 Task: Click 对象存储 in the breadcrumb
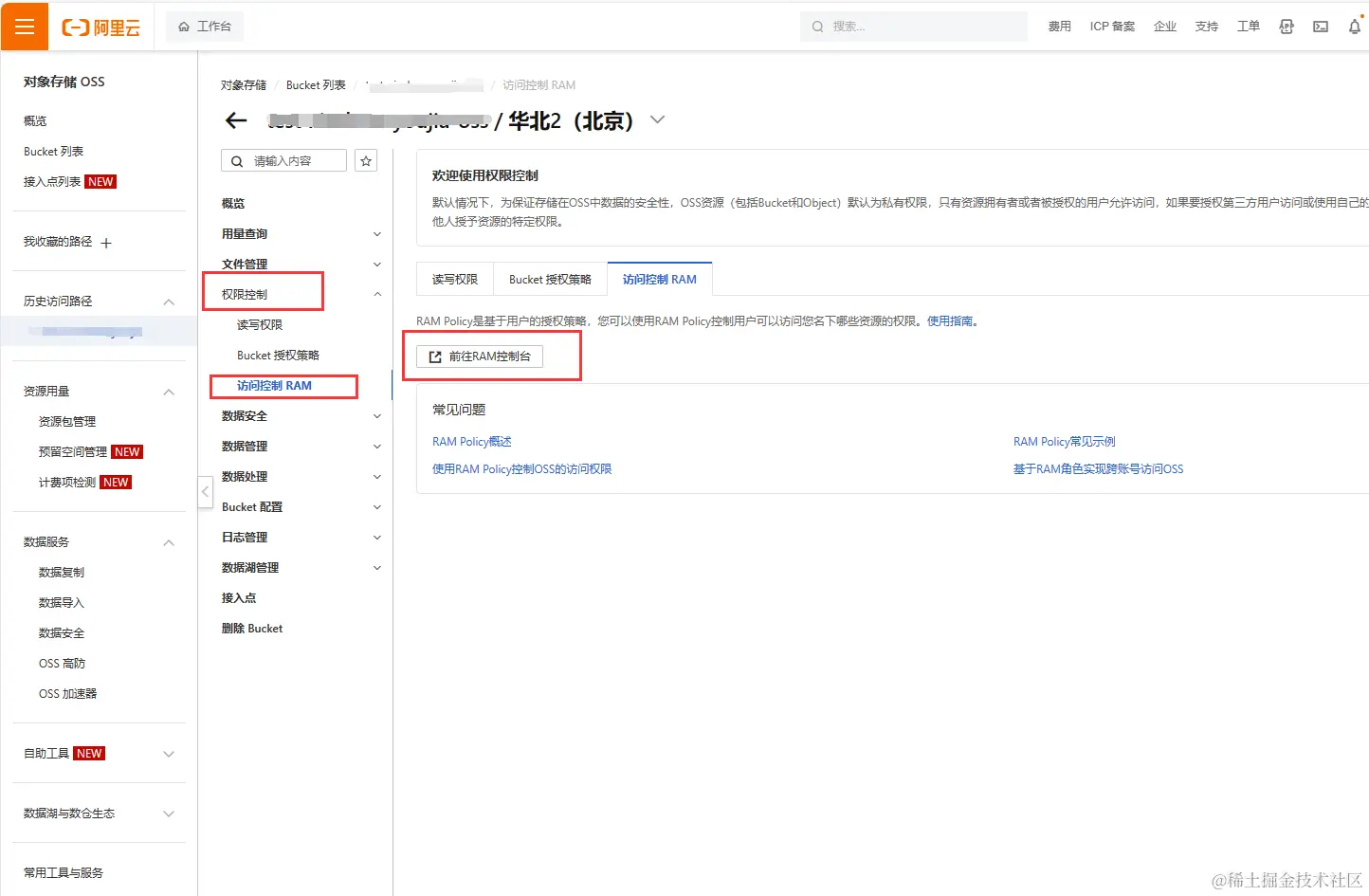pyautogui.click(x=244, y=85)
